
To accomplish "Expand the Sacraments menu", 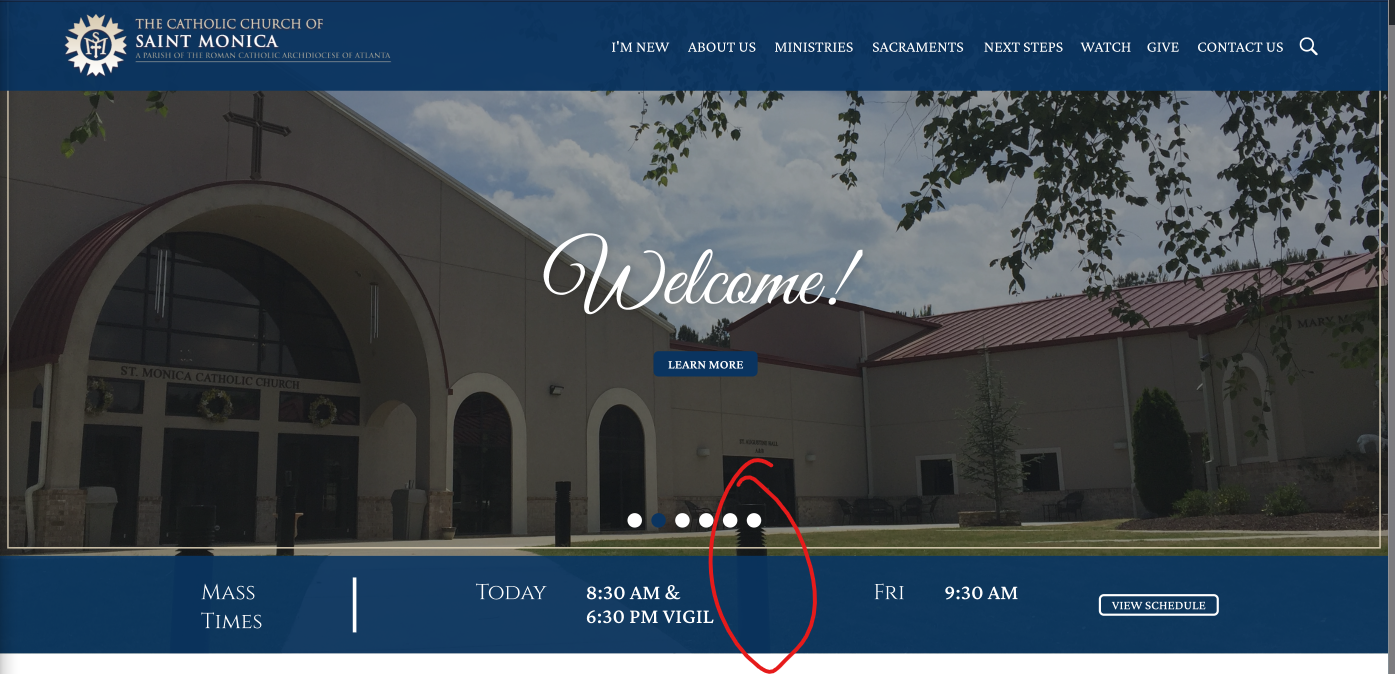I will (x=918, y=47).
